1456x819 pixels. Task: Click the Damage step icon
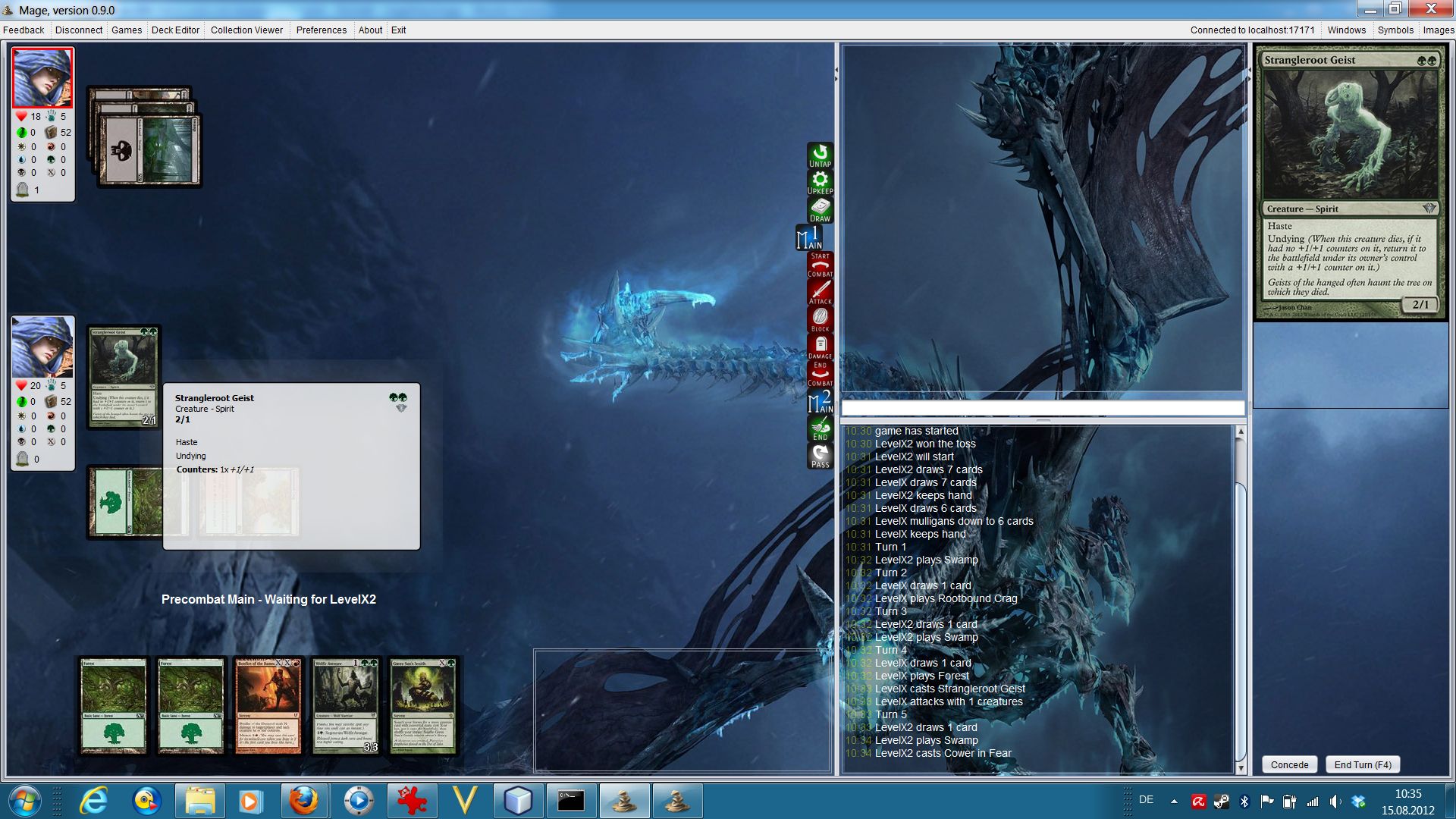(820, 347)
